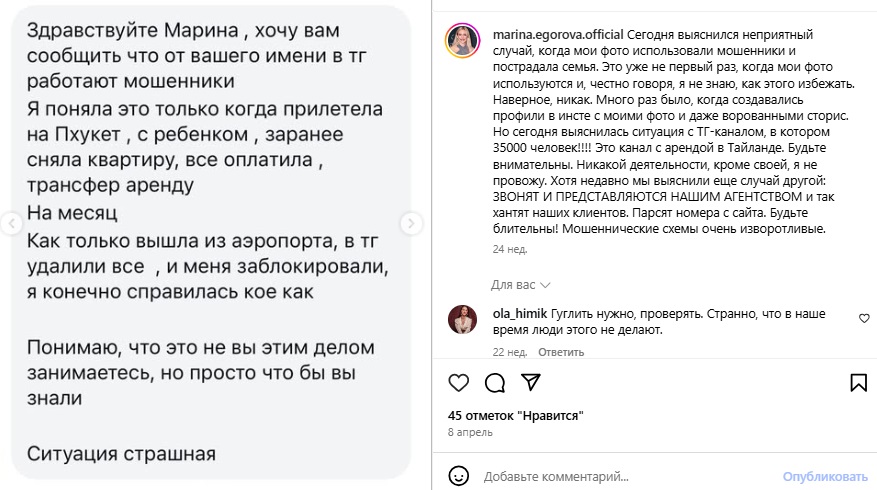Like ola_himik's comment with the small heart
The image size is (877, 490).
(x=864, y=318)
